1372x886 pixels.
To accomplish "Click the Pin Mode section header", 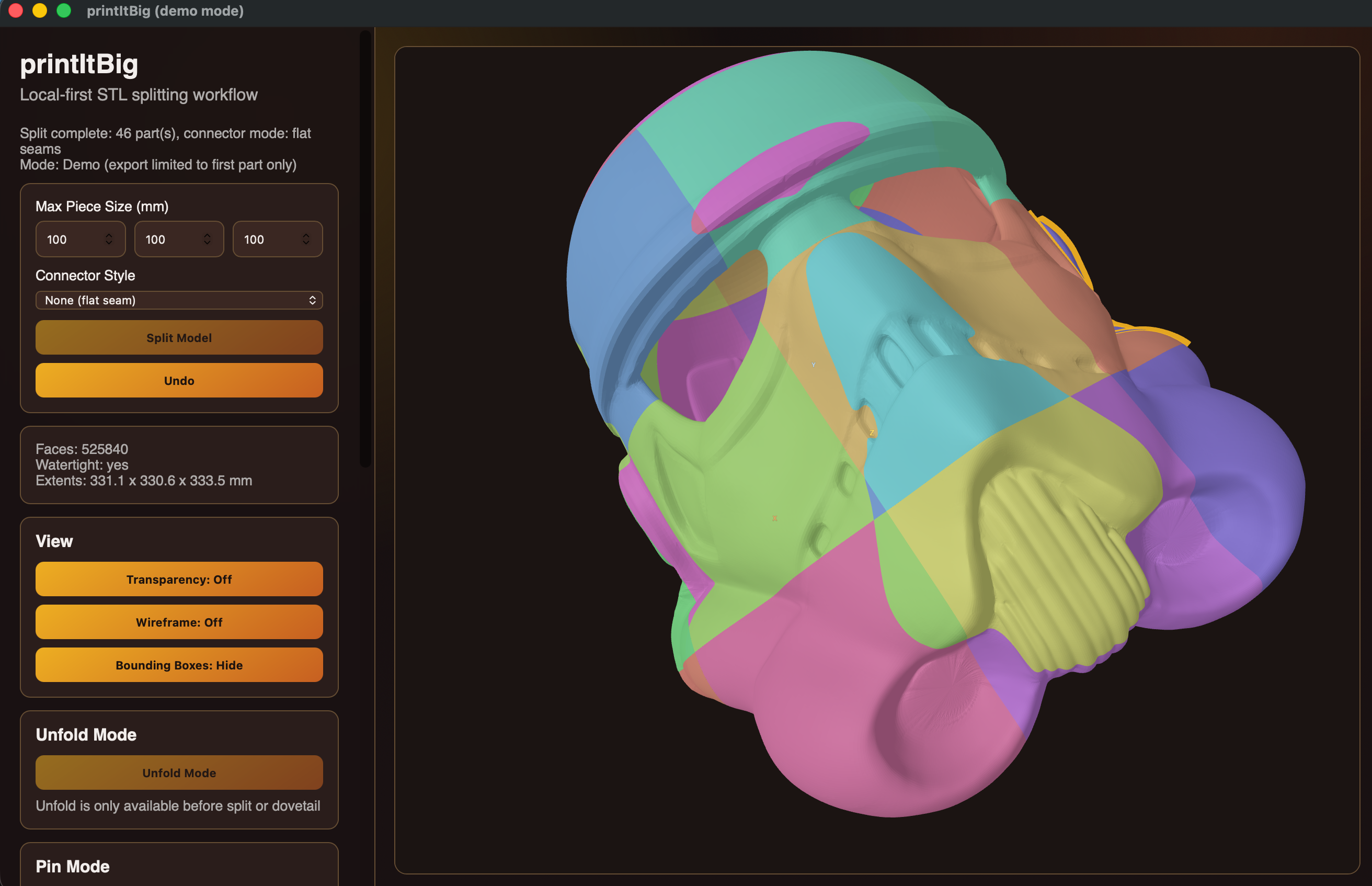I will (x=73, y=866).
